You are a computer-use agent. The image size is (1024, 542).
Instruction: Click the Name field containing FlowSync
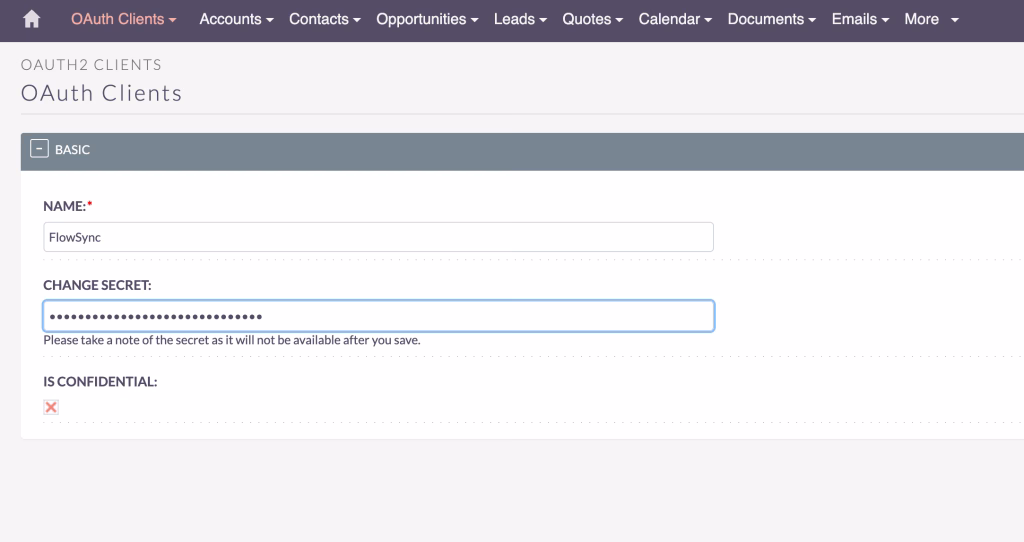(378, 237)
